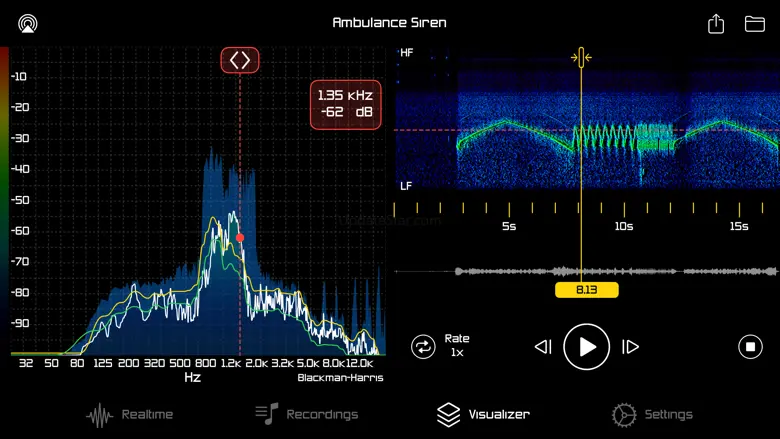The image size is (780, 439).
Task: Click the LF label on spectrogram
Action: 406,186
